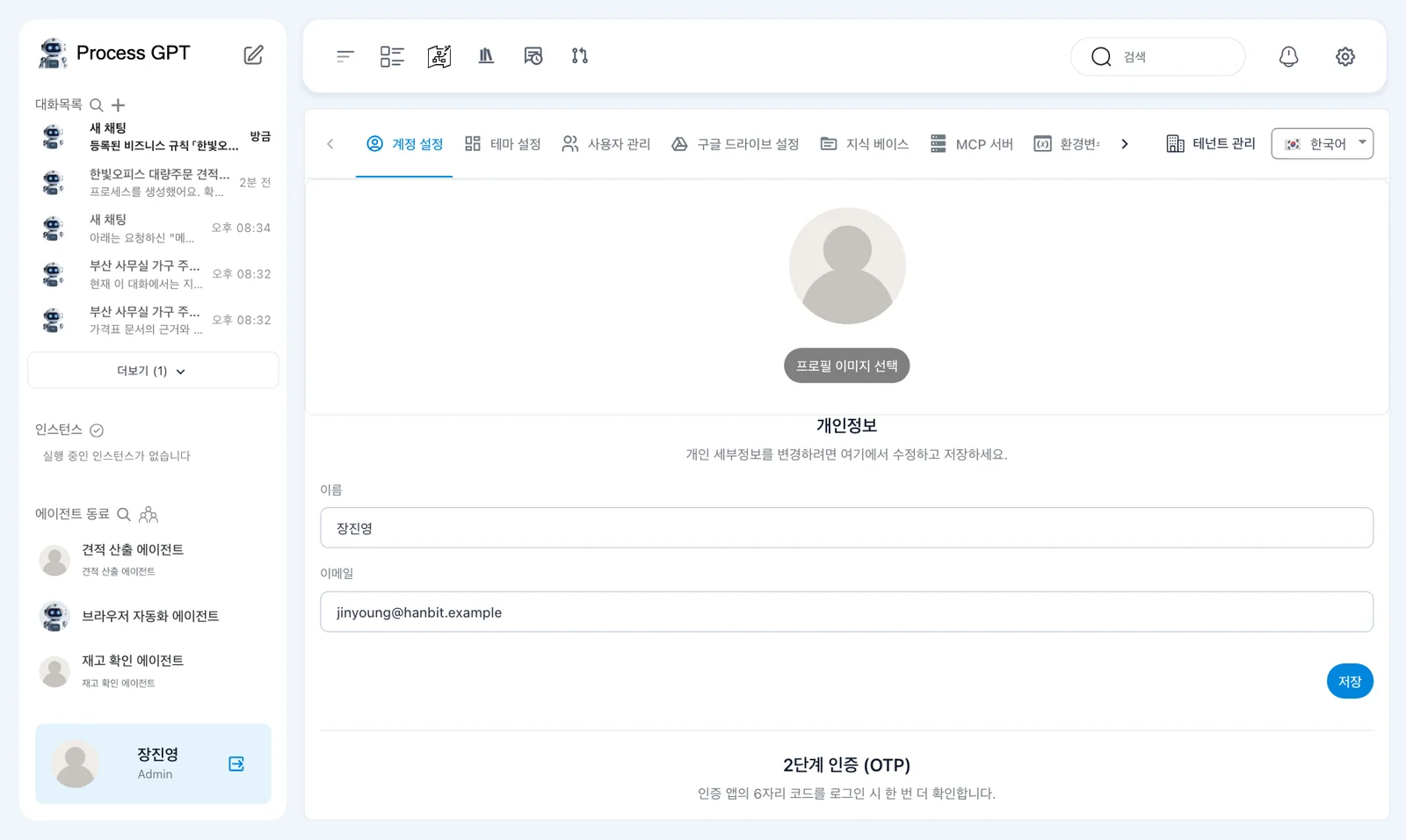Open the newest 새 채팅 conversation marked 방금
The height and width of the screenshot is (840, 1406).
pyautogui.click(x=153, y=136)
